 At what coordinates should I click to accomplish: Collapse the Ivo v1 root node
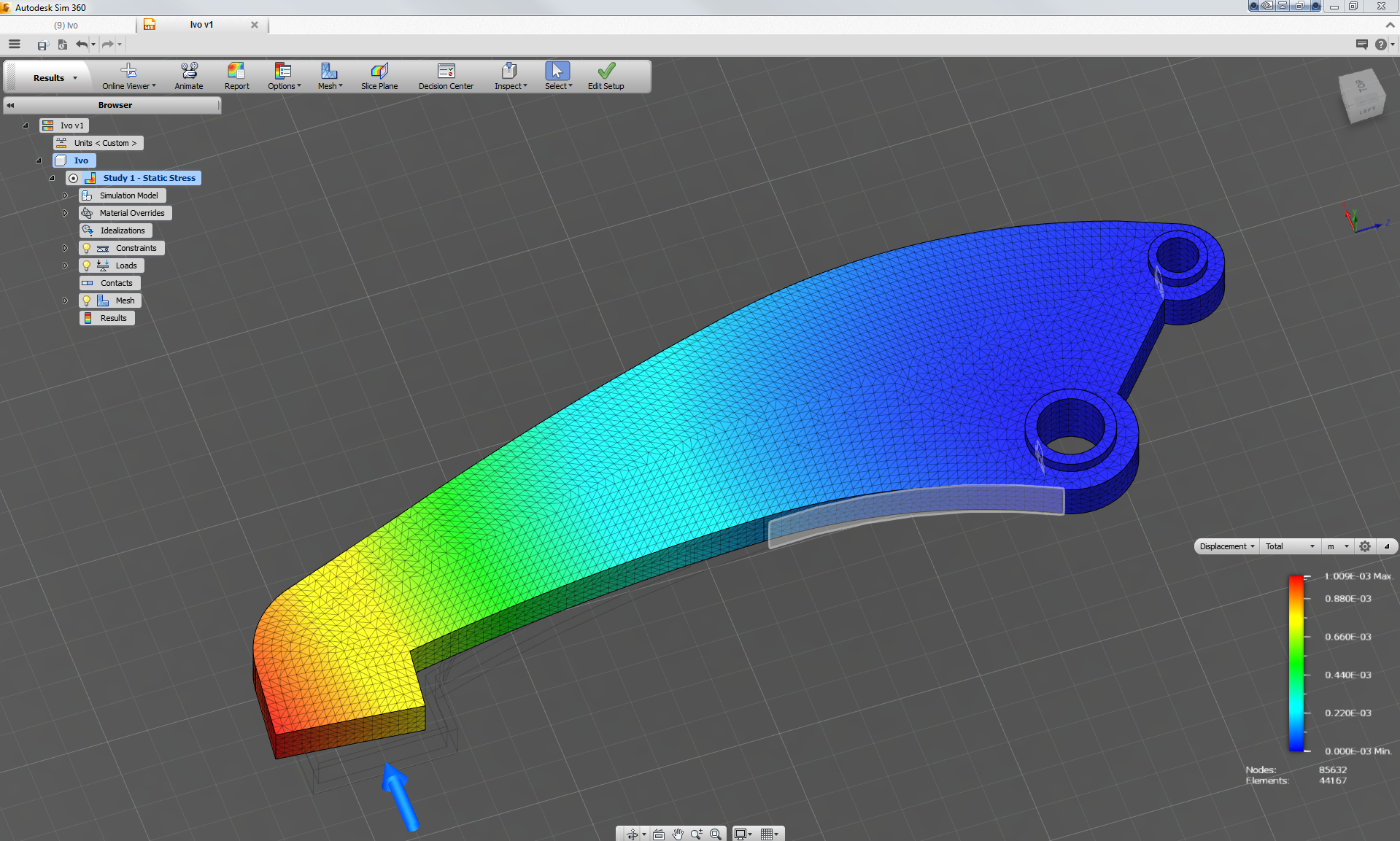tap(26, 125)
